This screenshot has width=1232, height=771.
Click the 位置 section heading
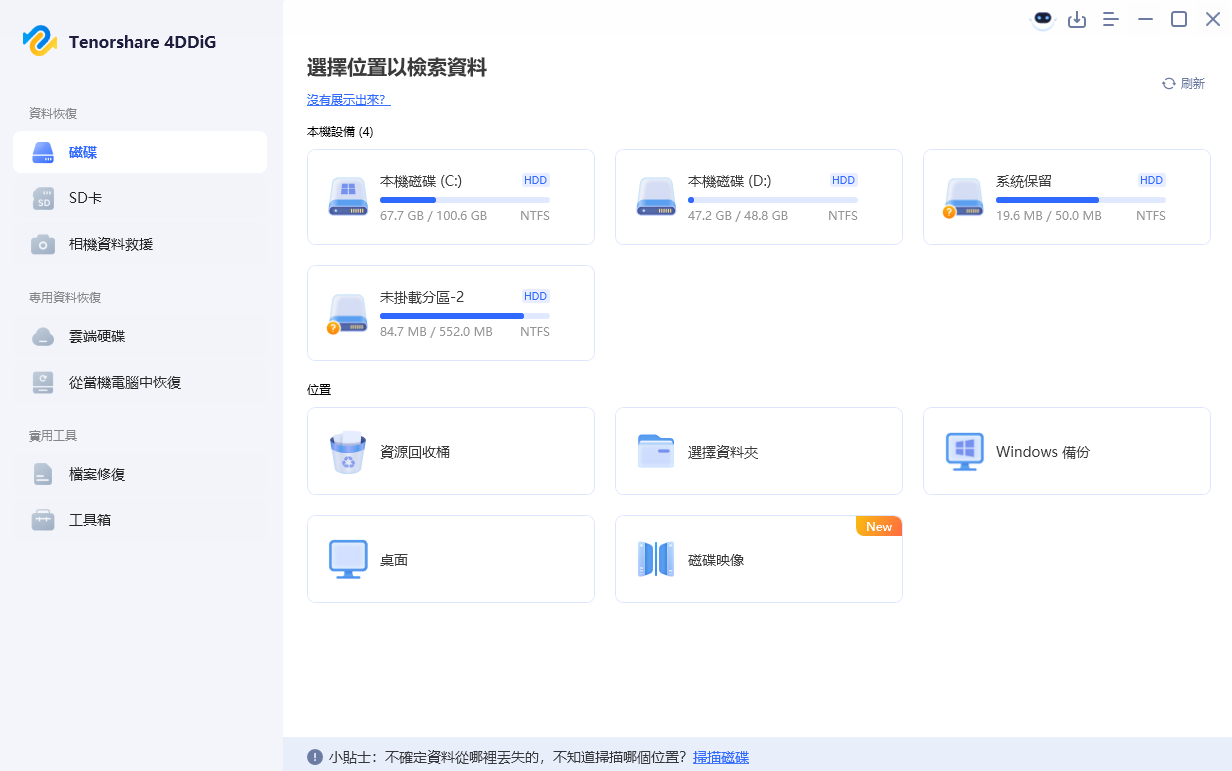pos(319,390)
